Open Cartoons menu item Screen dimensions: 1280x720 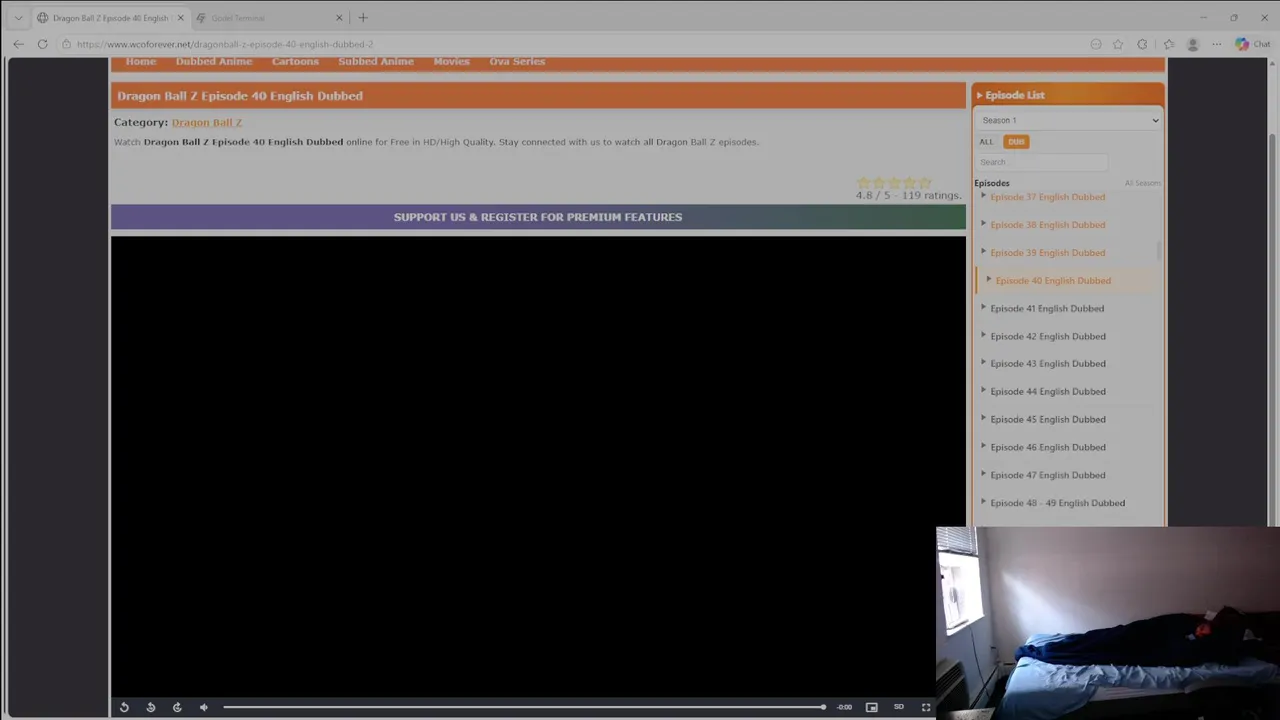(x=295, y=62)
